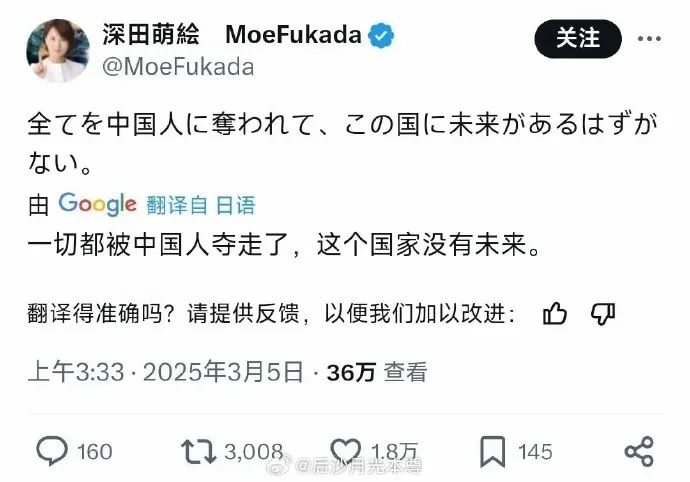
Task: Click the retweet repost icon
Action: [197, 451]
